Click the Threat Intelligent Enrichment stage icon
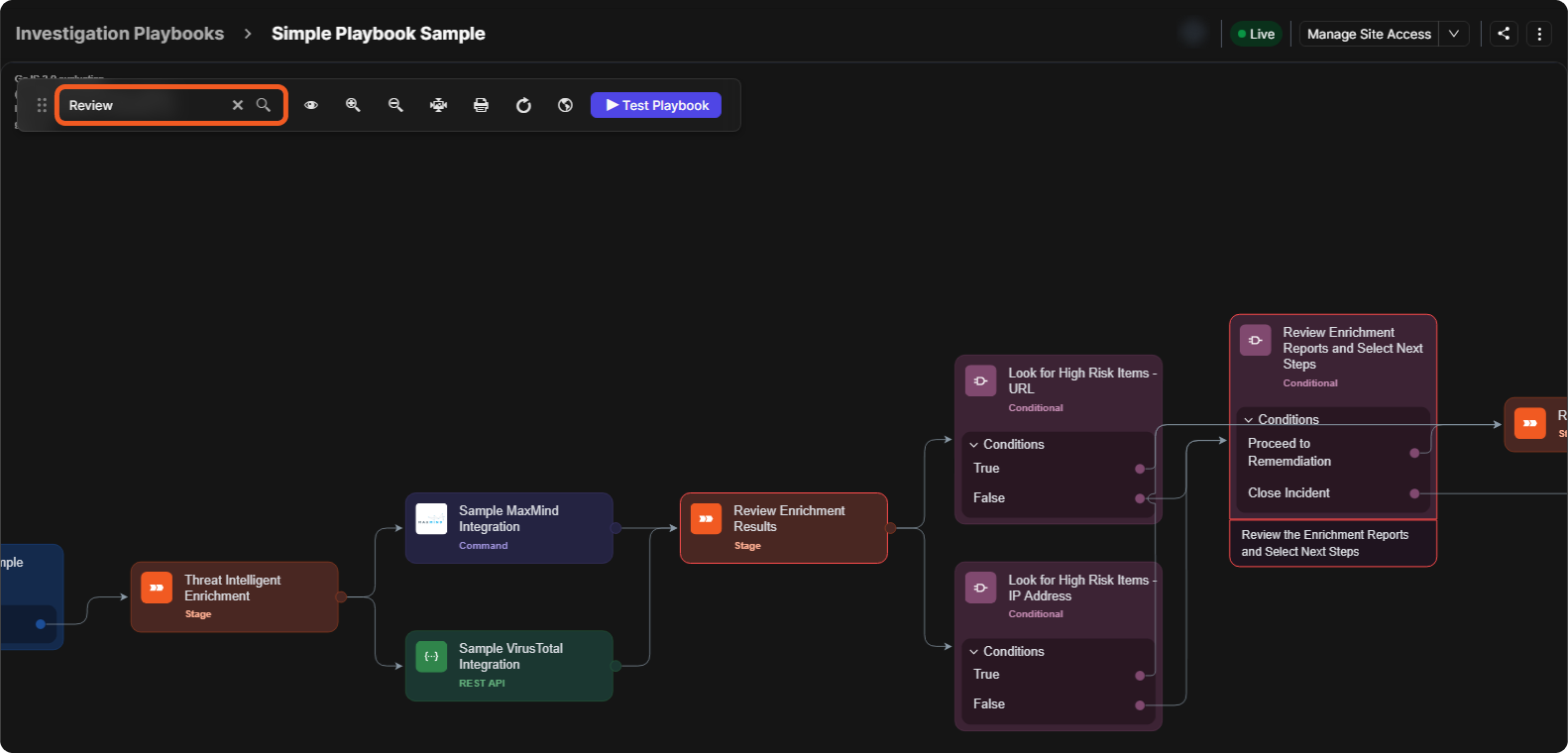 157,588
